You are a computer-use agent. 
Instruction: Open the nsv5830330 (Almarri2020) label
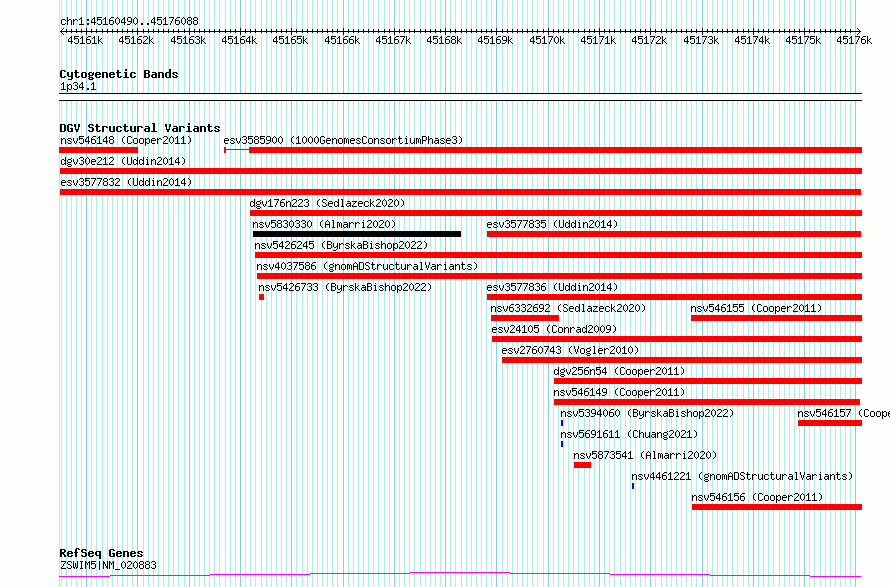point(324,224)
